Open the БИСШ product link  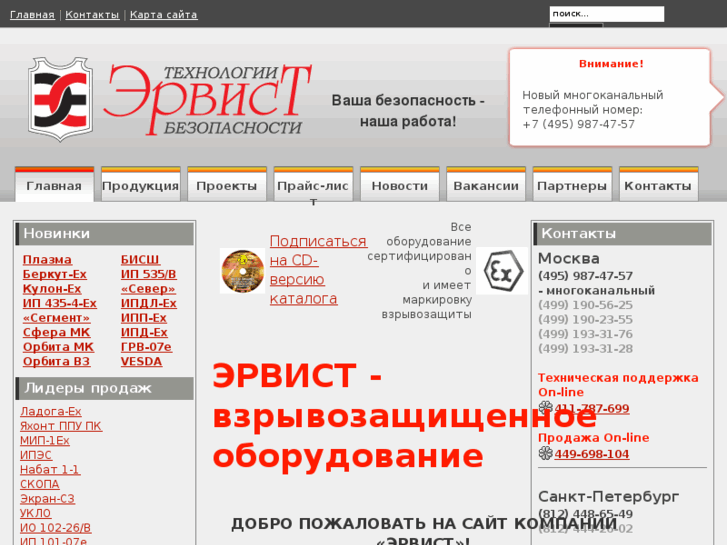[x=140, y=260]
